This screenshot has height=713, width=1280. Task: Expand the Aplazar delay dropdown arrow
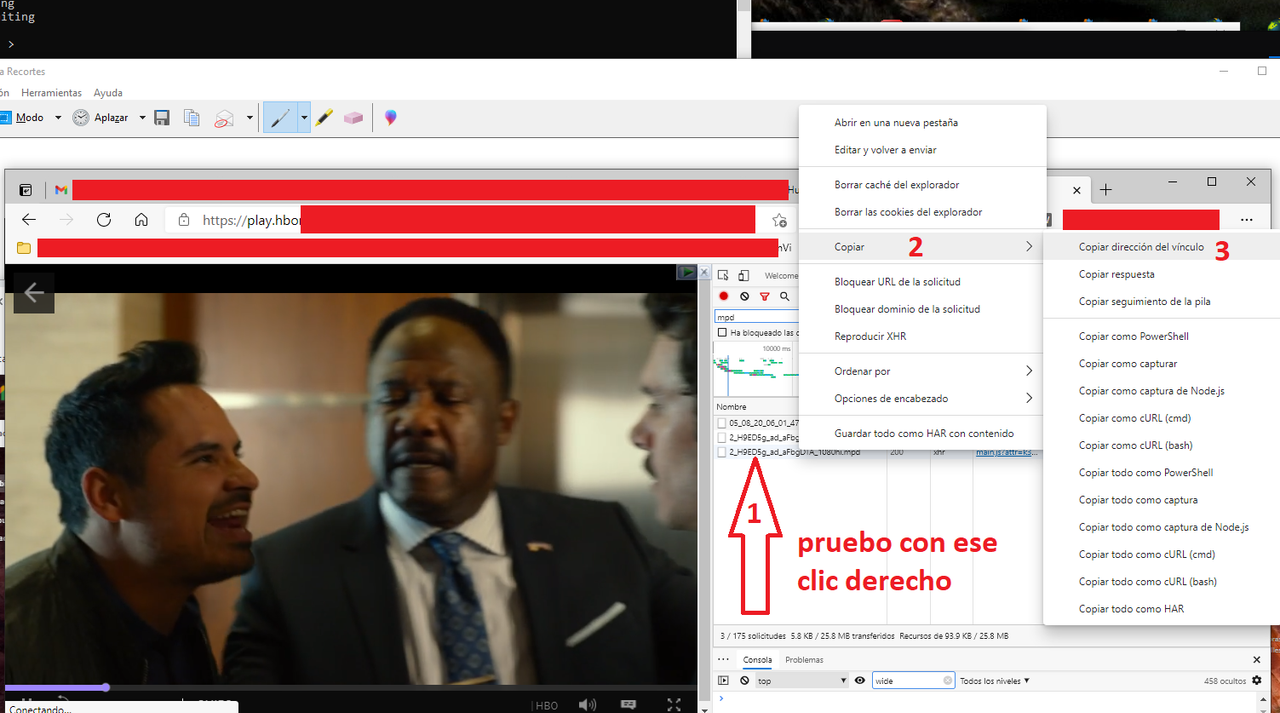click(x=142, y=118)
